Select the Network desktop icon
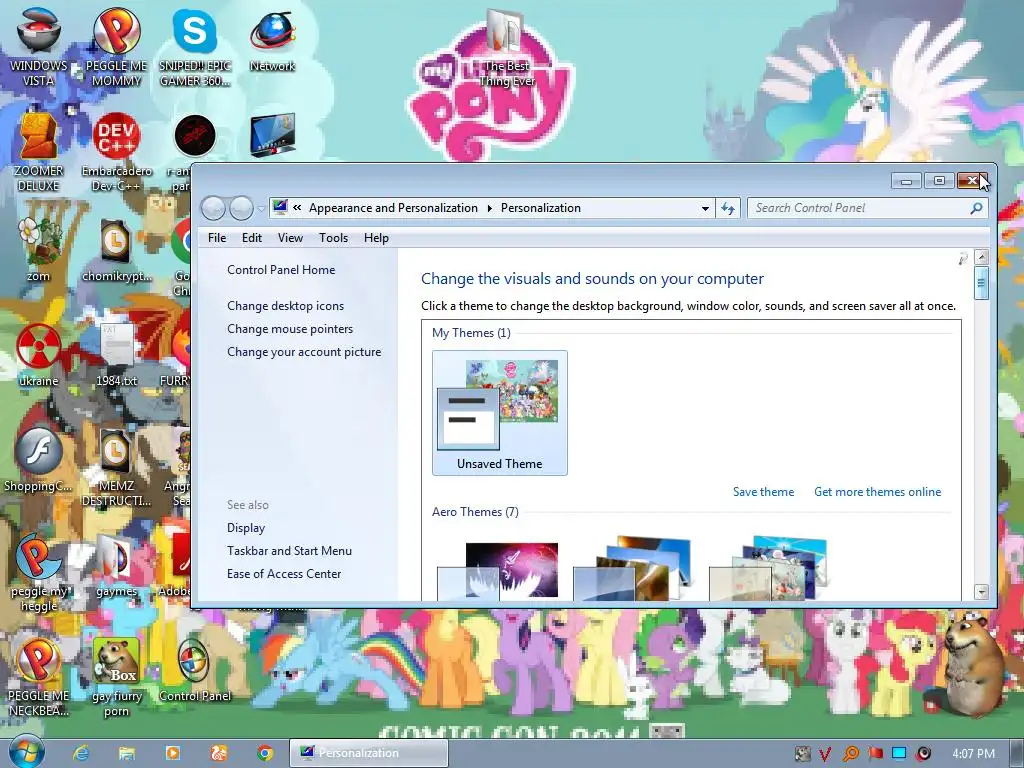Screen dimensions: 1024x768 (x=272, y=40)
